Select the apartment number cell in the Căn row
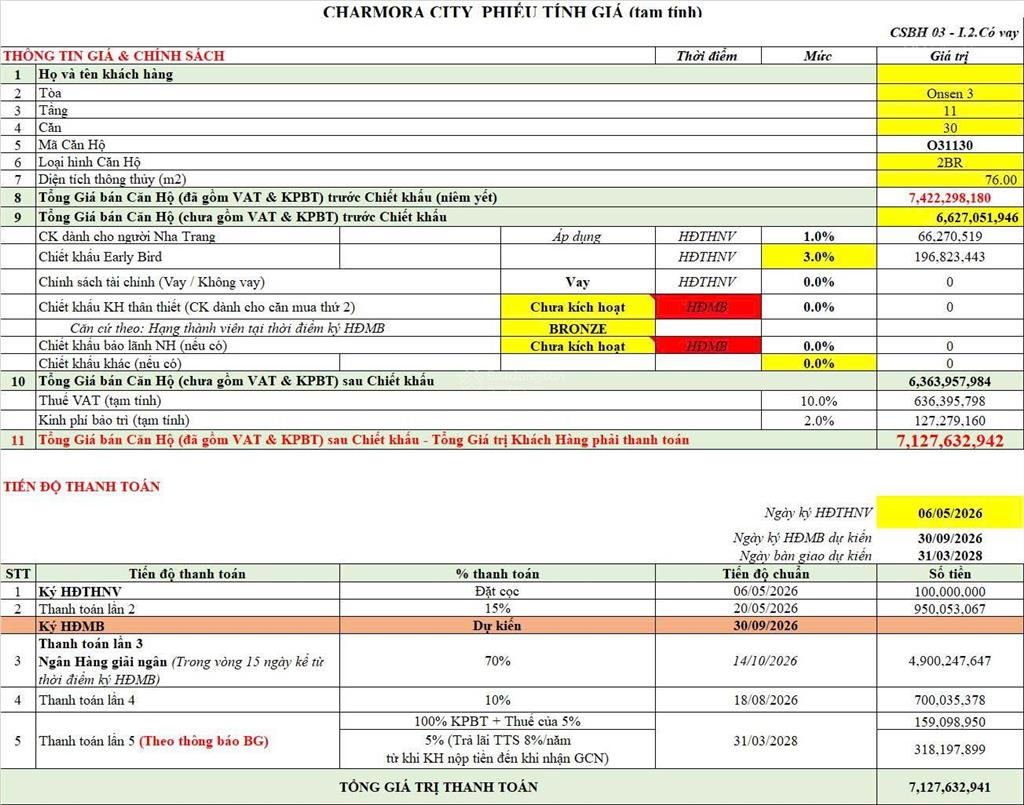 click(950, 127)
